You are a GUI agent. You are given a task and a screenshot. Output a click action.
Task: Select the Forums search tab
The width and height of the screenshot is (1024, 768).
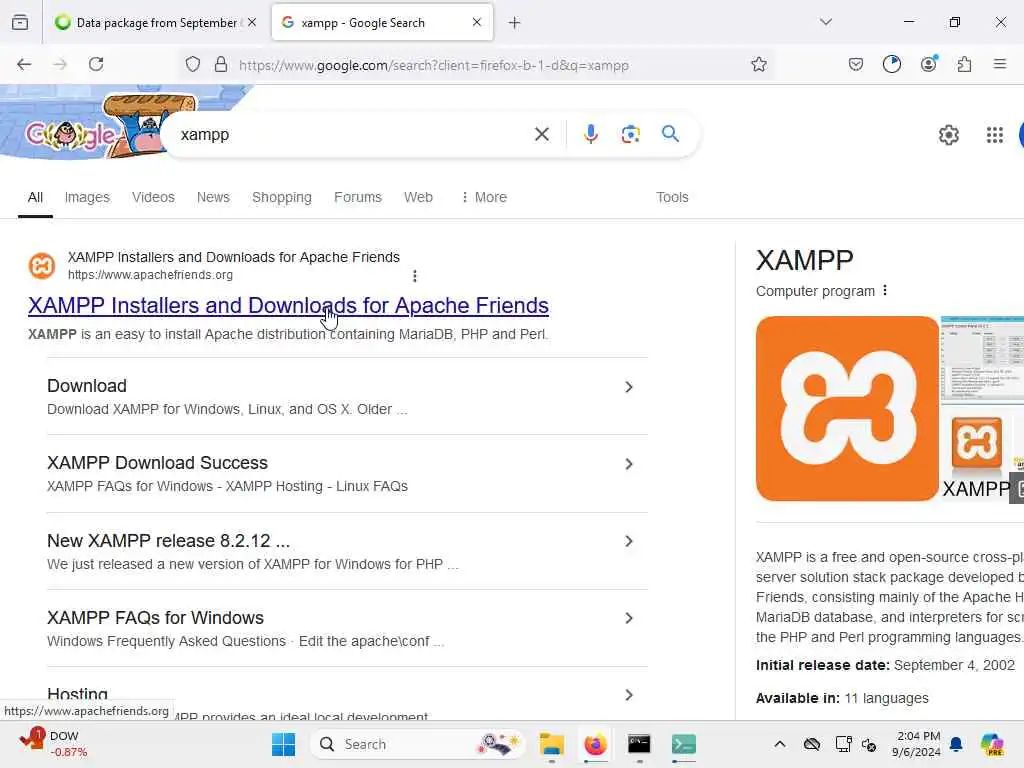coord(357,197)
